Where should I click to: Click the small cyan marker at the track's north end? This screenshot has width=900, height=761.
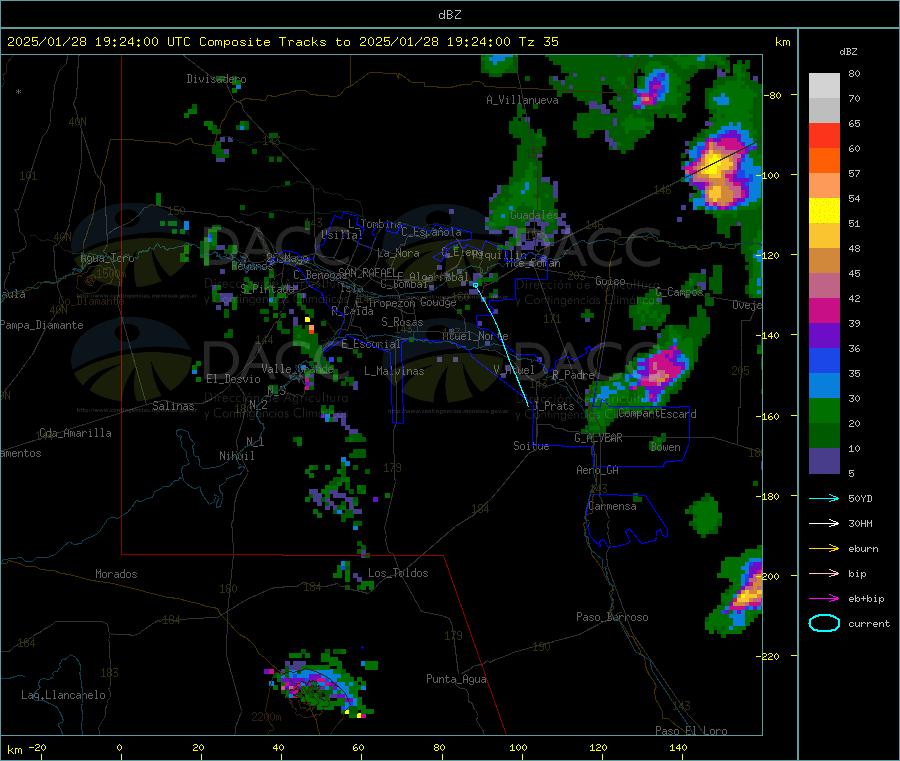click(475, 285)
